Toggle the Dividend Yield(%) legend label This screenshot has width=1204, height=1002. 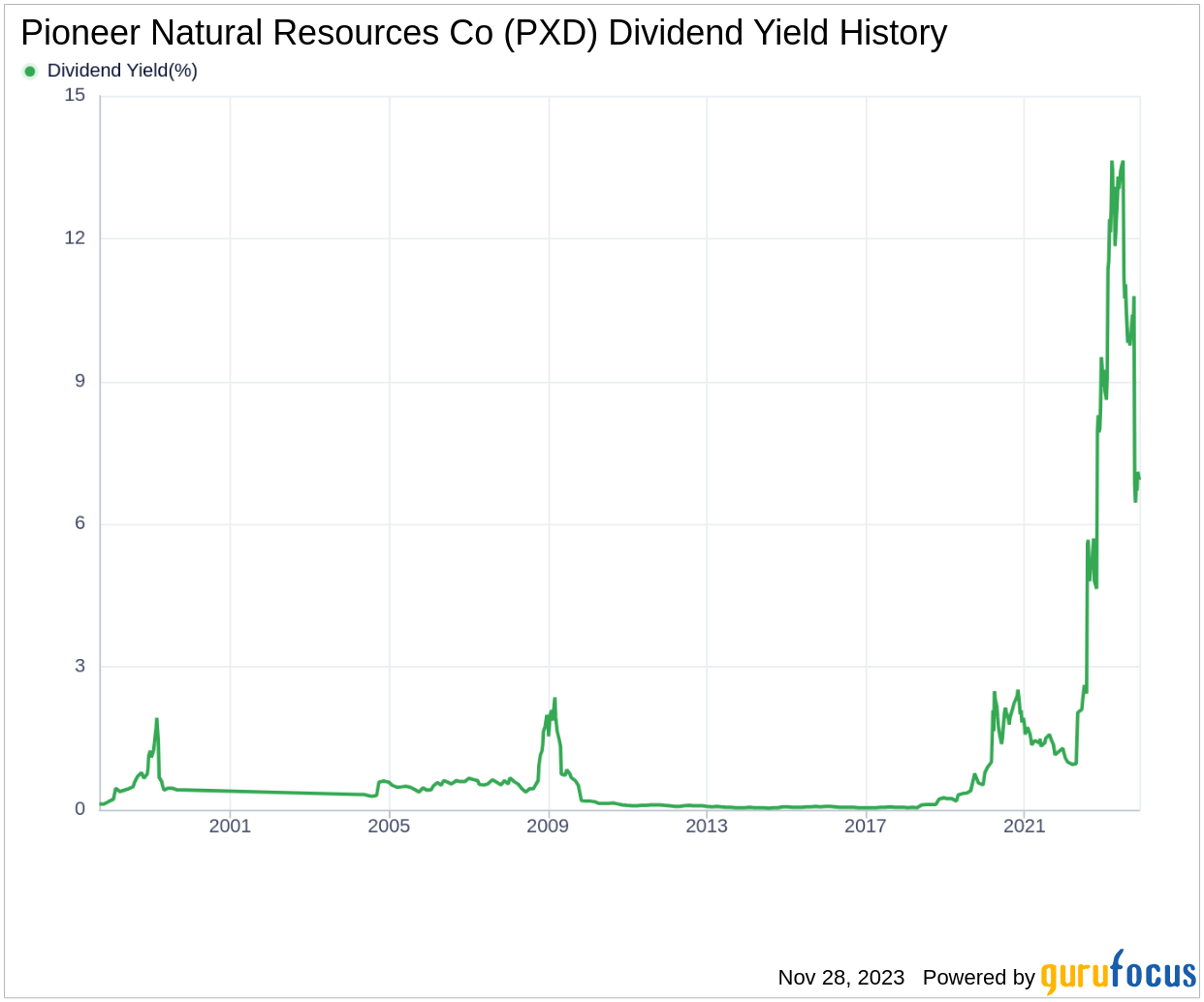122,71
